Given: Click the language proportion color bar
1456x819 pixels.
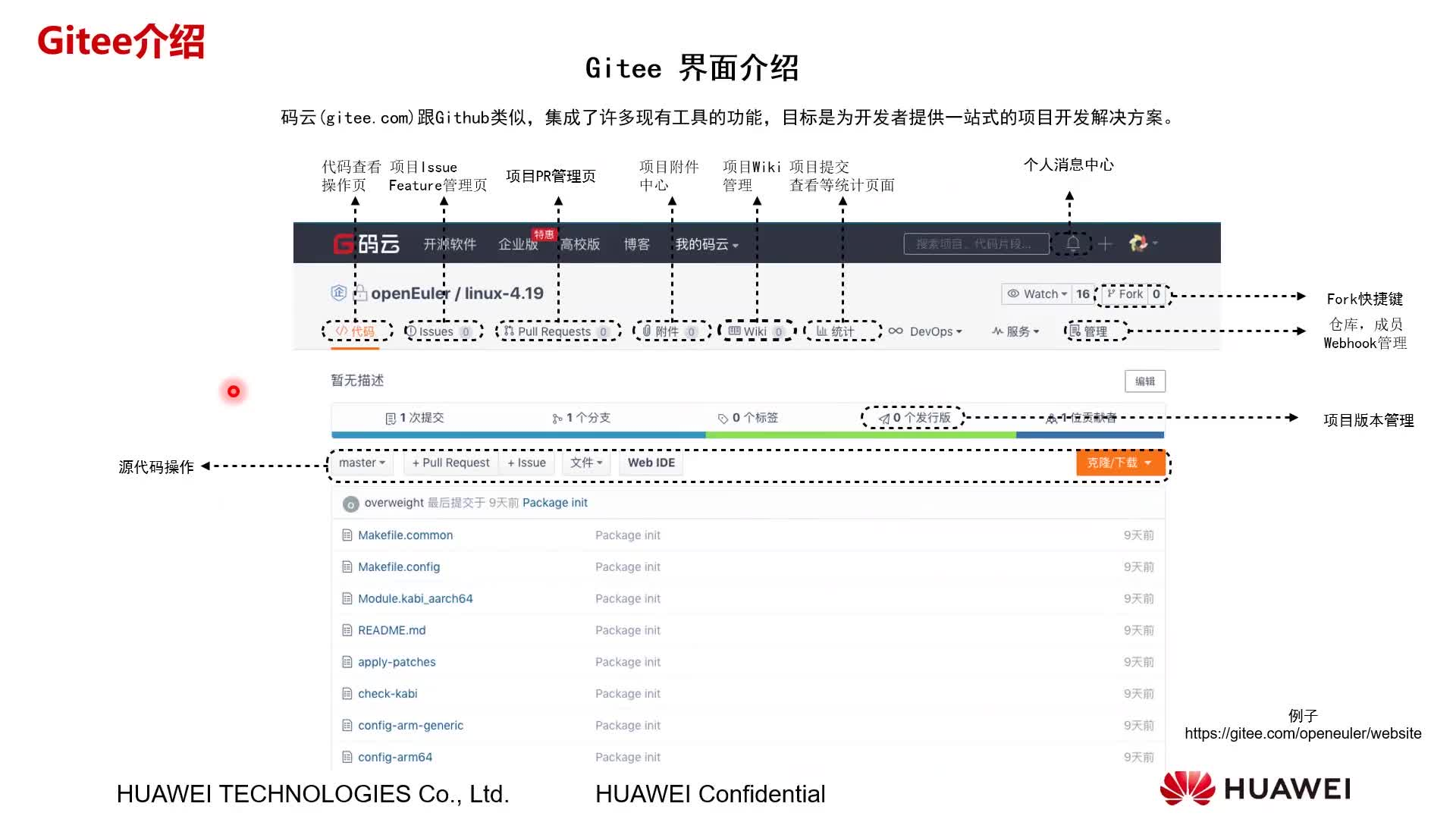Looking at the screenshot, I should pos(747,435).
